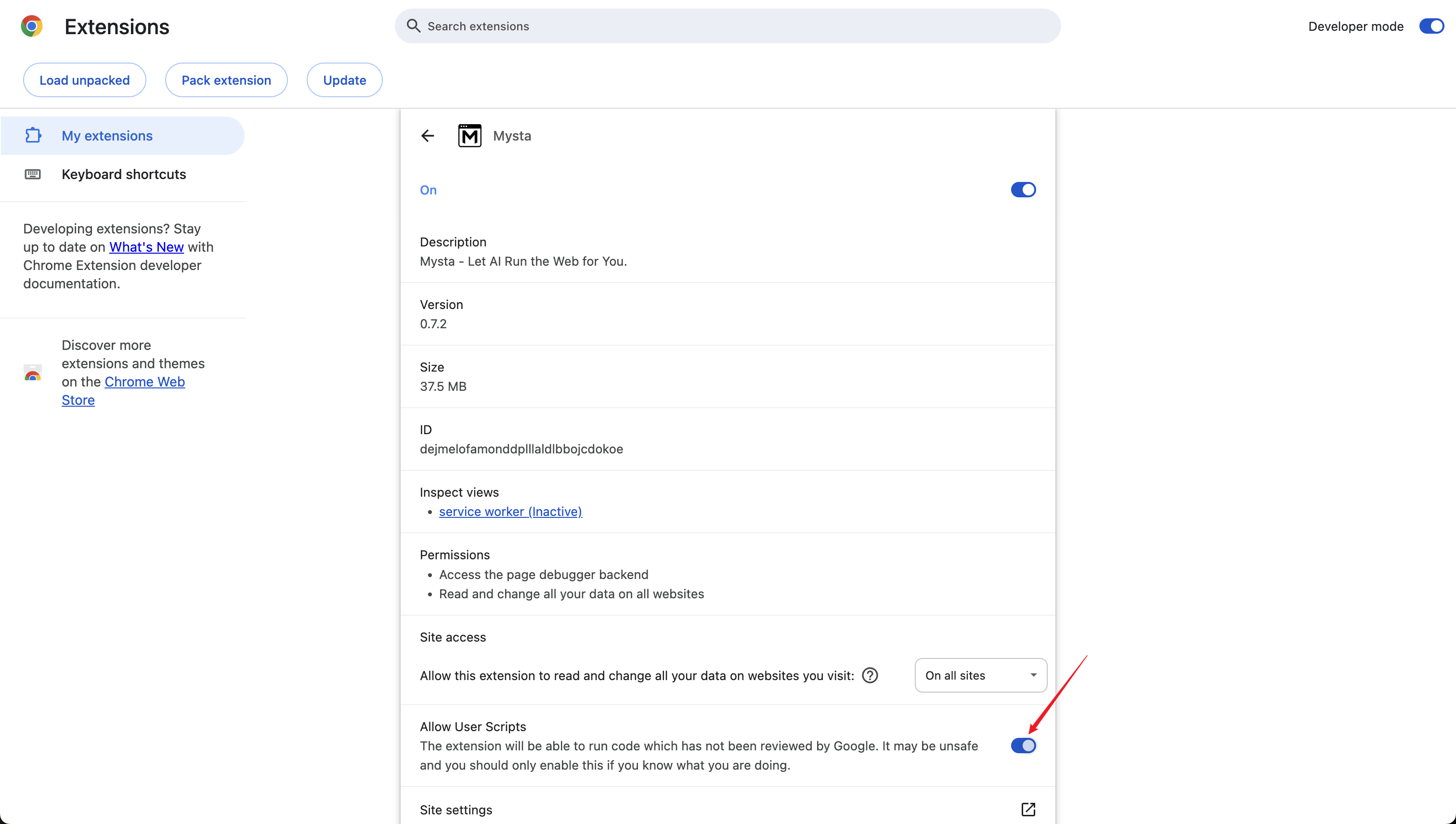Click the keyboard icon in sidebar

click(x=33, y=174)
